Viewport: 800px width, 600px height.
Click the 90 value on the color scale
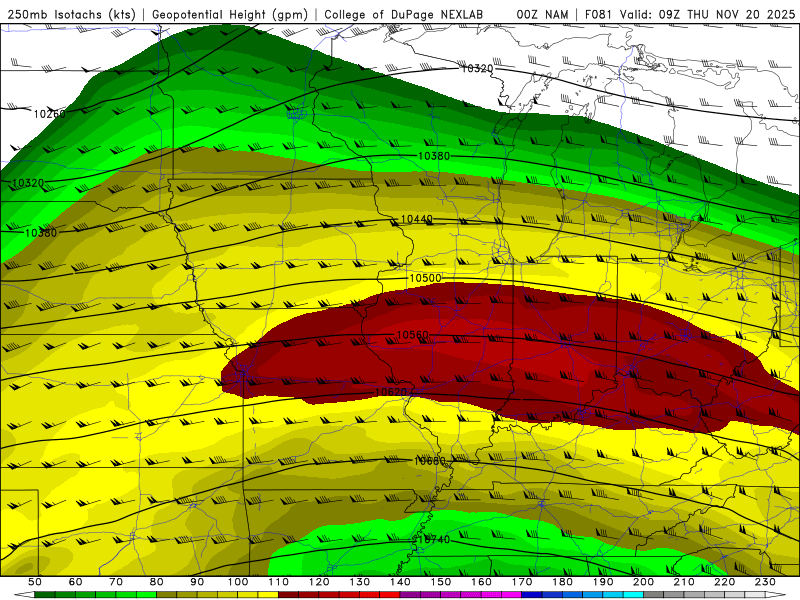pos(197,582)
